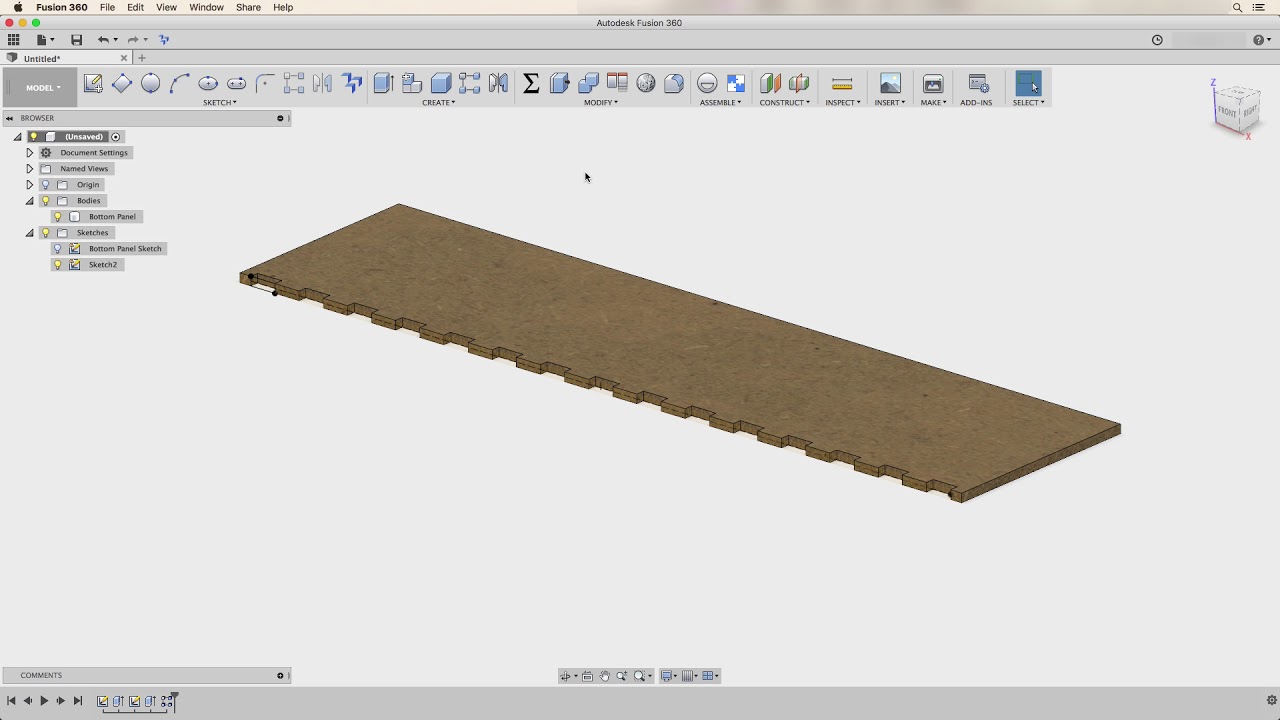Click timeline Play button
This screenshot has width=1280, height=720.
click(44, 701)
